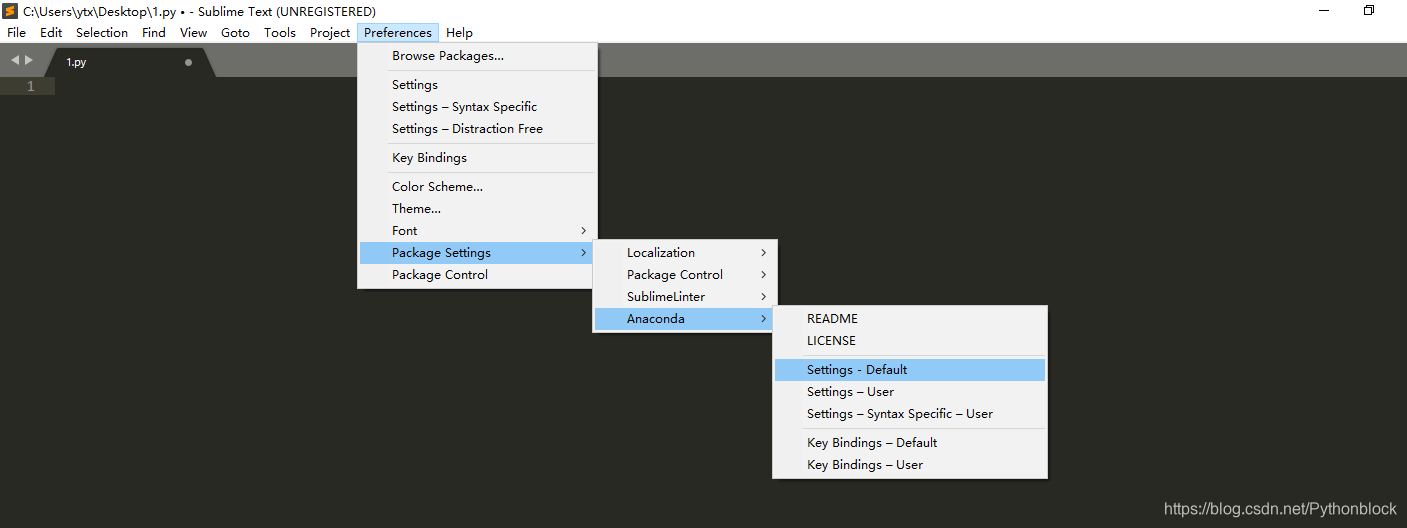Select the Anaconda package submenu
Viewport: 1407px width, 528px height.
(685, 319)
